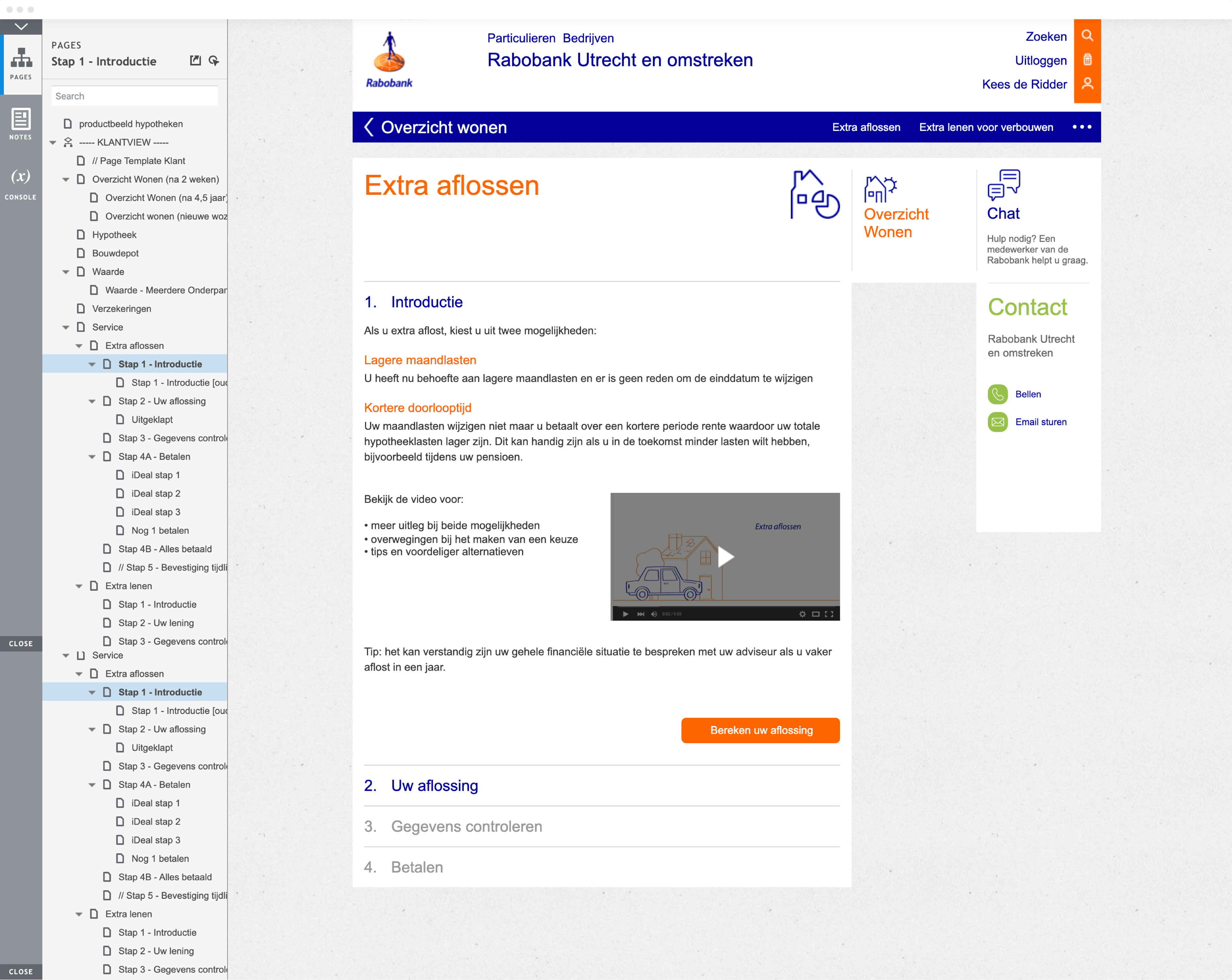
Task: Click the Uitloggen link
Action: (1040, 61)
